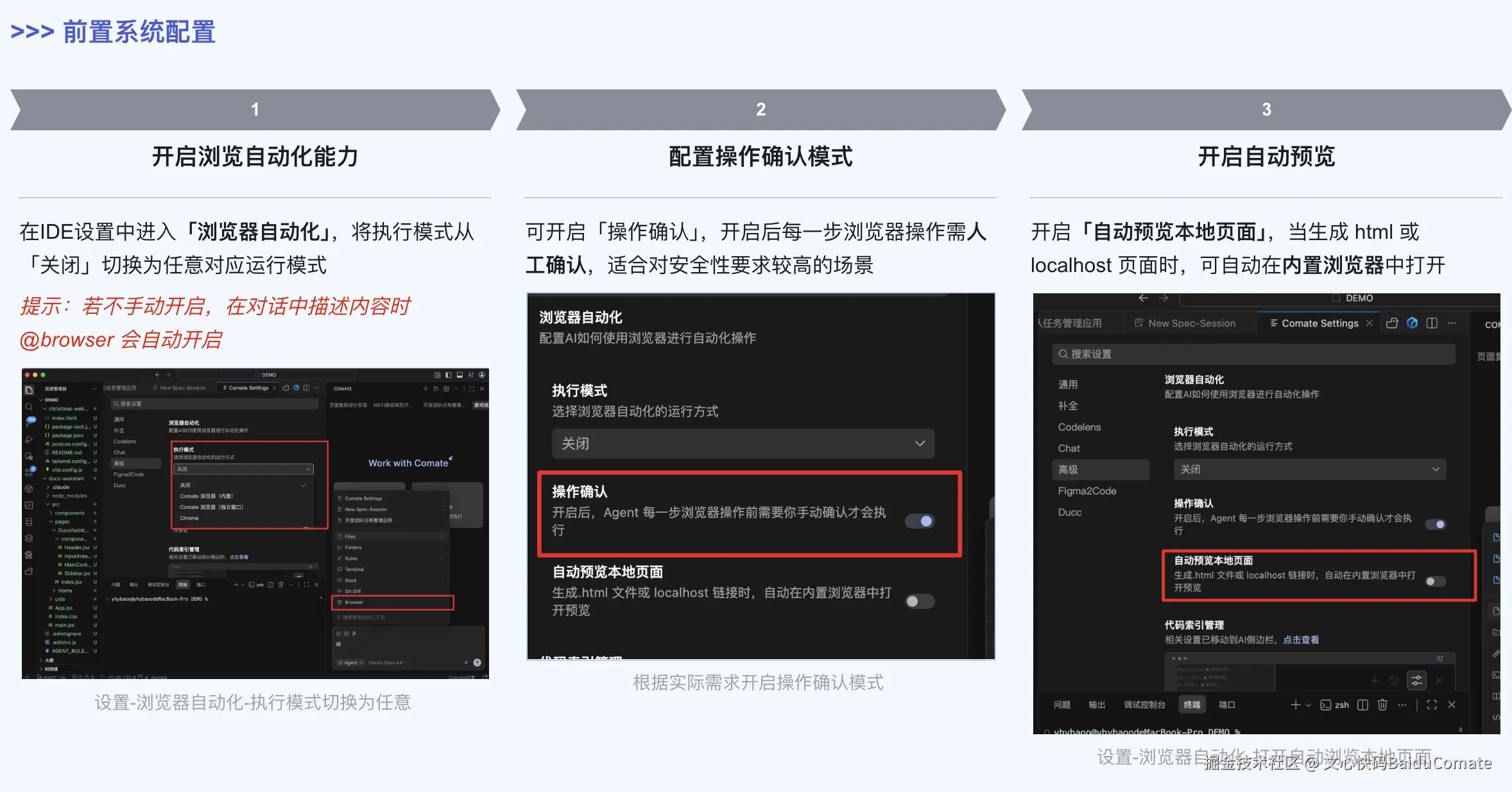The width and height of the screenshot is (1512, 792).
Task: Open 执行模式 dropdown showing 关闭 in step 2
Action: [743, 443]
